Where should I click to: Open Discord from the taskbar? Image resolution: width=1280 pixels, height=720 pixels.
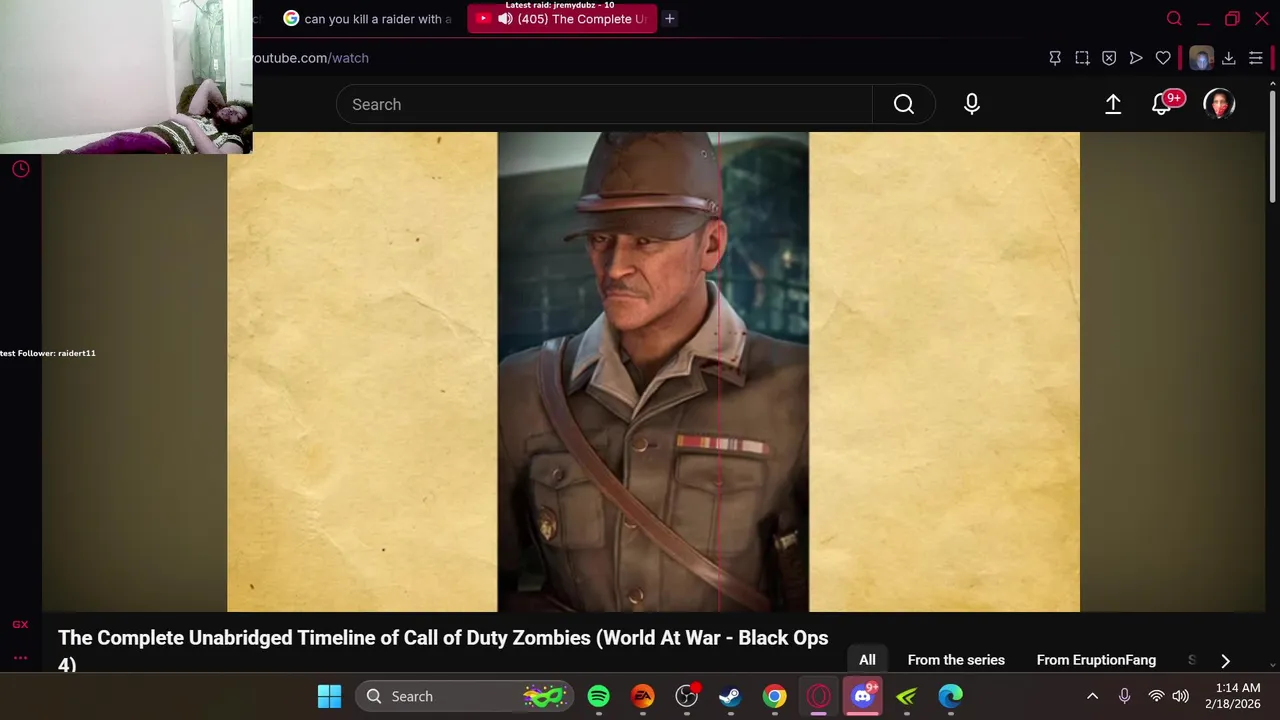tap(863, 696)
